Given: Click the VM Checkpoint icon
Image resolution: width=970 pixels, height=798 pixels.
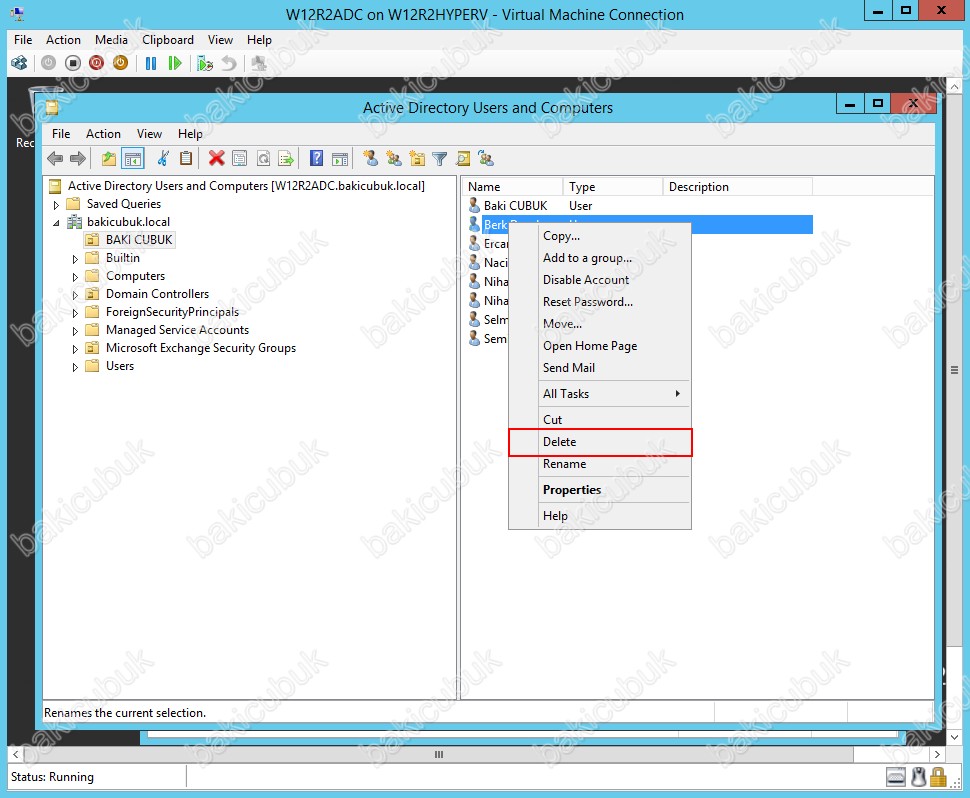Looking at the screenshot, I should (x=205, y=63).
